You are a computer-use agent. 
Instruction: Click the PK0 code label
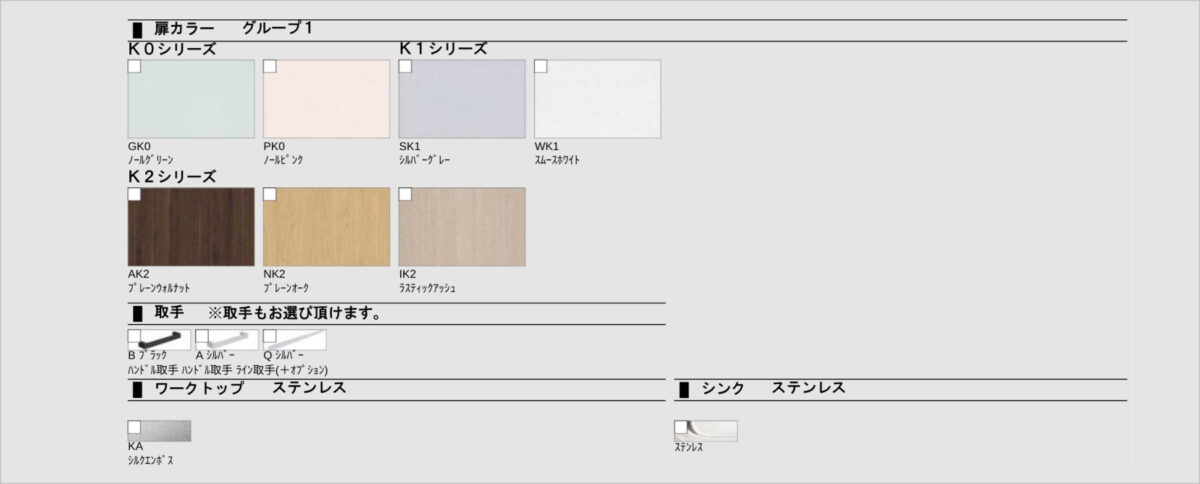pyautogui.click(x=274, y=146)
